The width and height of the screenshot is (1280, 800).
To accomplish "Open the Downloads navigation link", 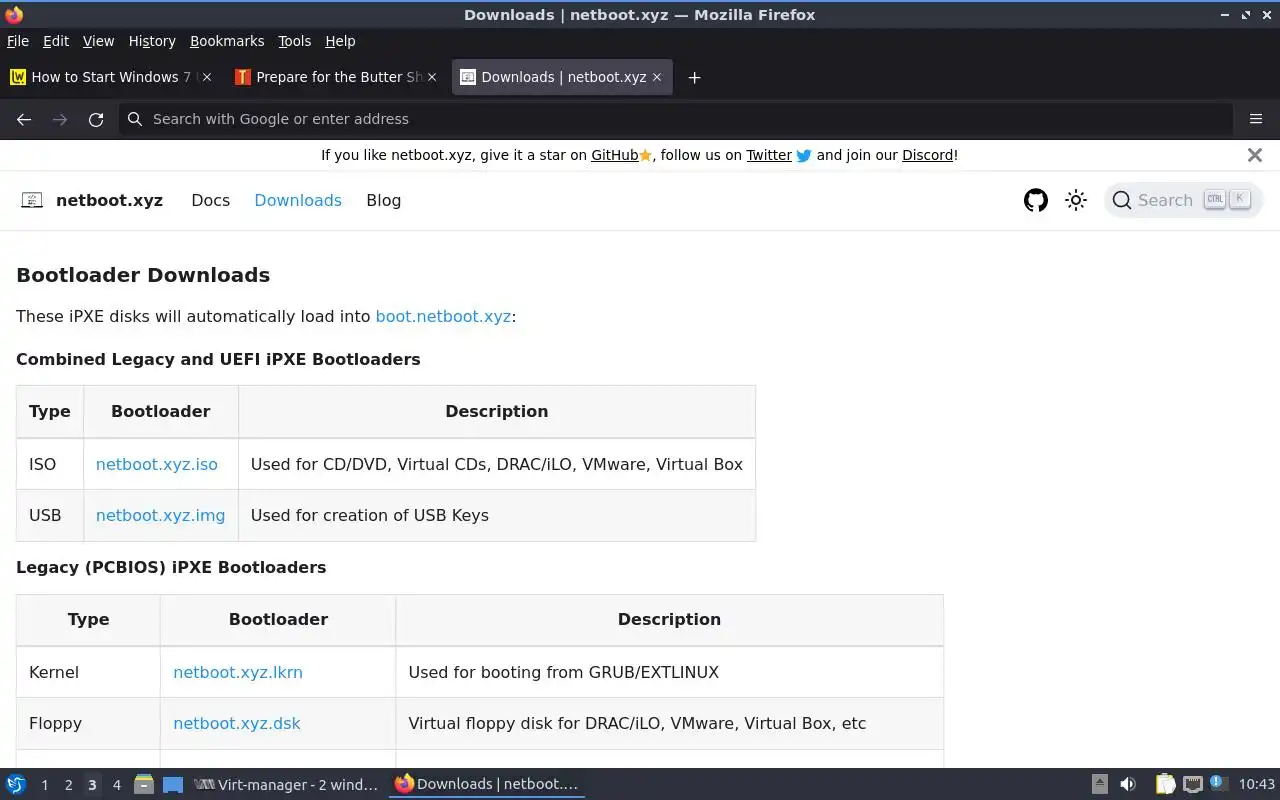I will coord(298,200).
